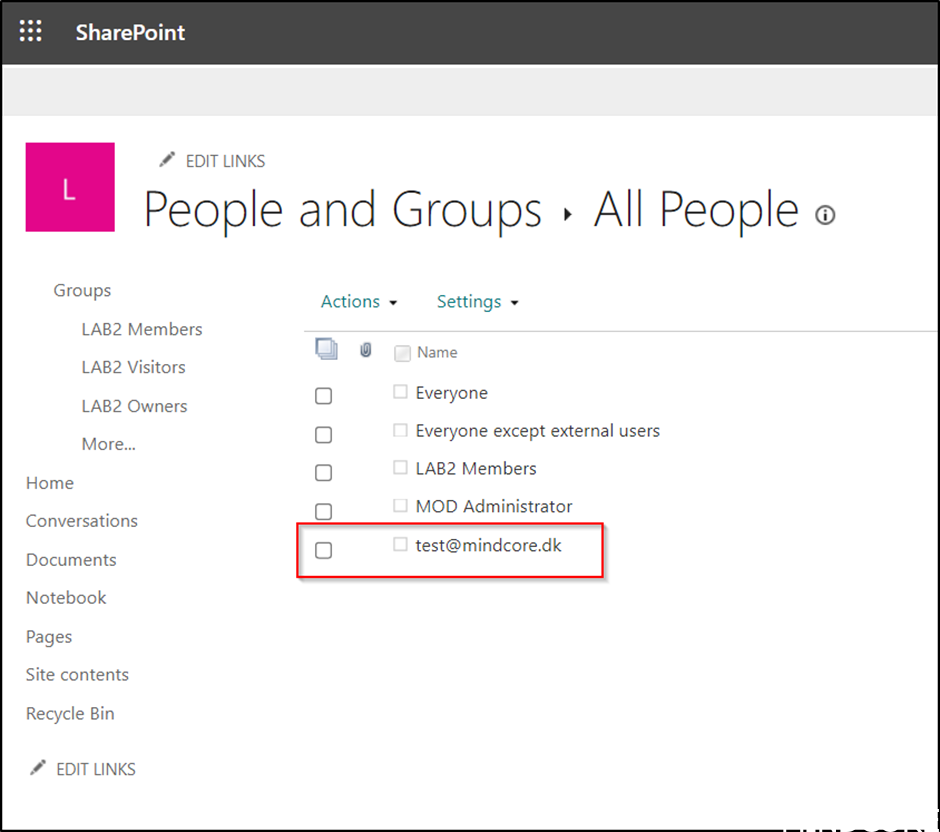Screen dimensions: 940x832
Task: Open LAB2 Visitors group in sidebar
Action: pos(134,367)
